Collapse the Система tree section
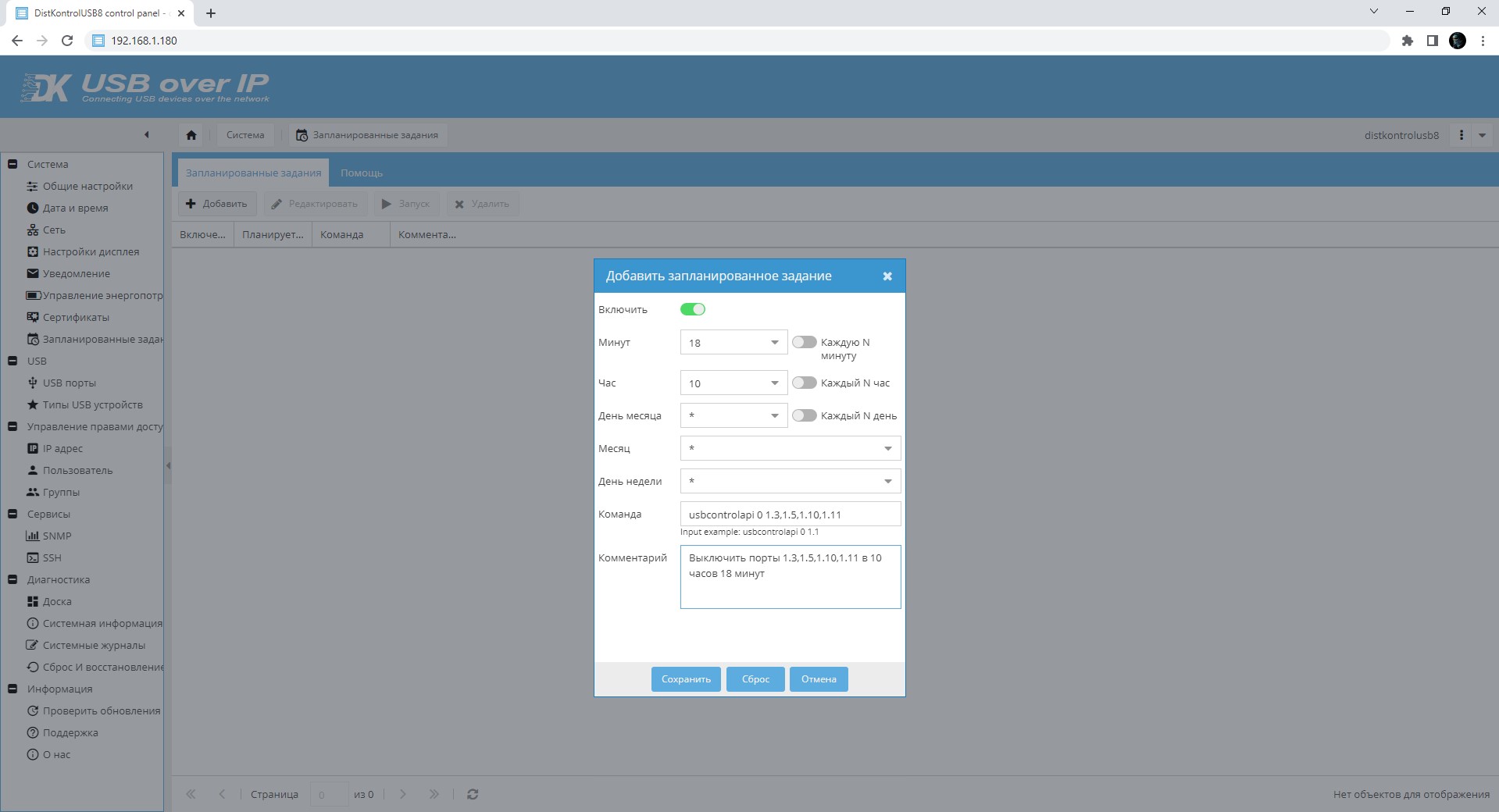 pyautogui.click(x=12, y=164)
